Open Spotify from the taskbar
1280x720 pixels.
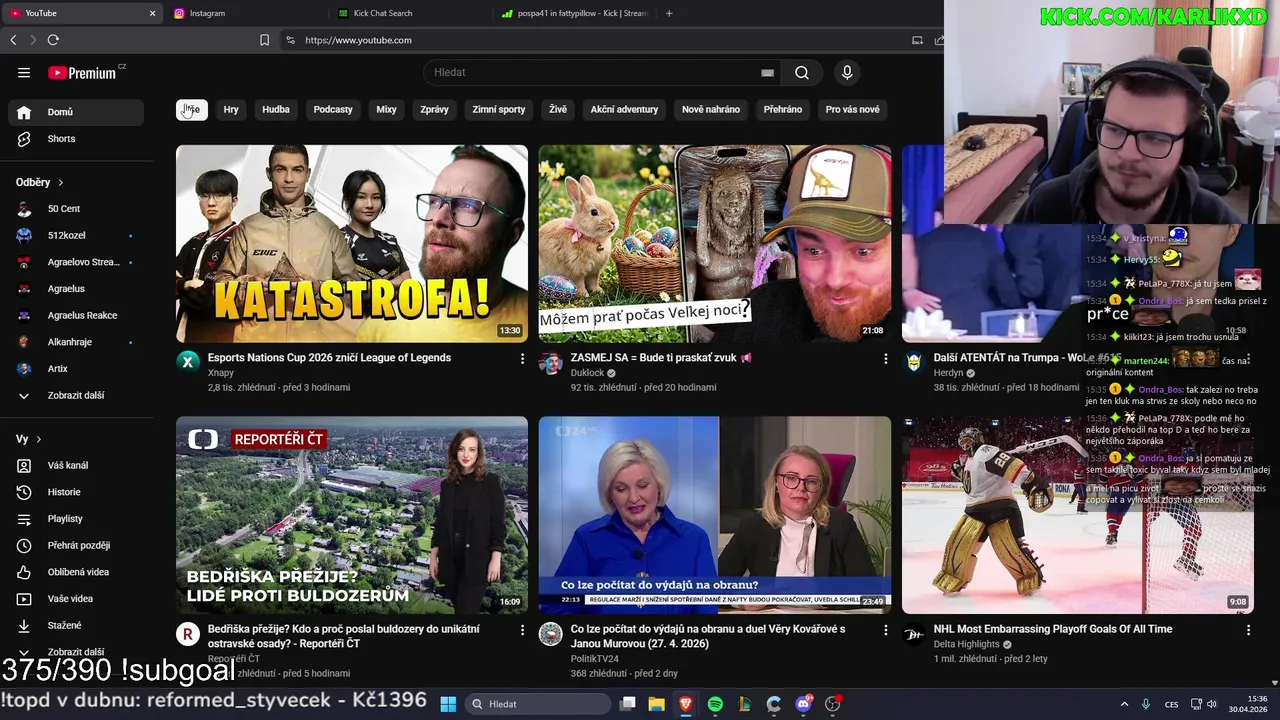pos(715,704)
